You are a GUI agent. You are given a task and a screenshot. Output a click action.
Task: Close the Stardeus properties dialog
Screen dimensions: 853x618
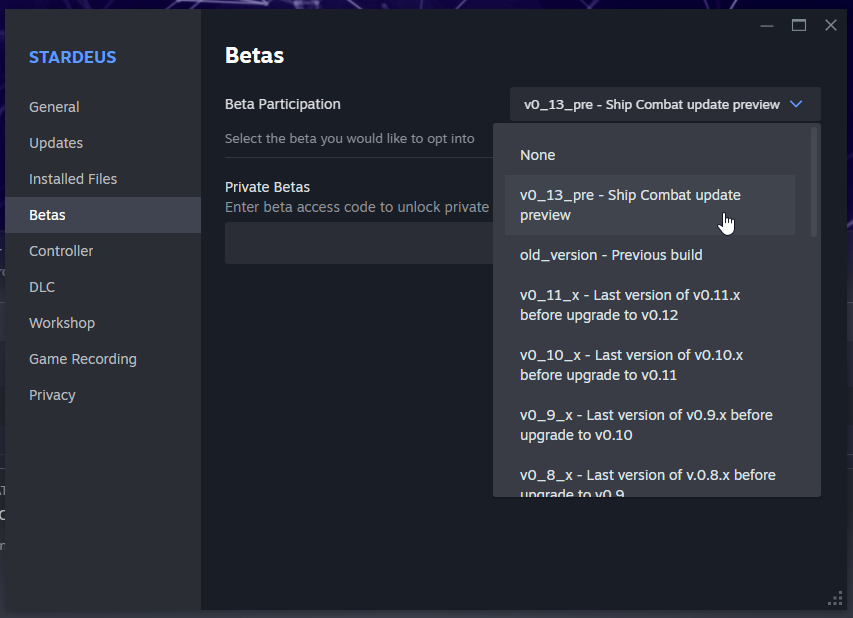[x=831, y=26]
